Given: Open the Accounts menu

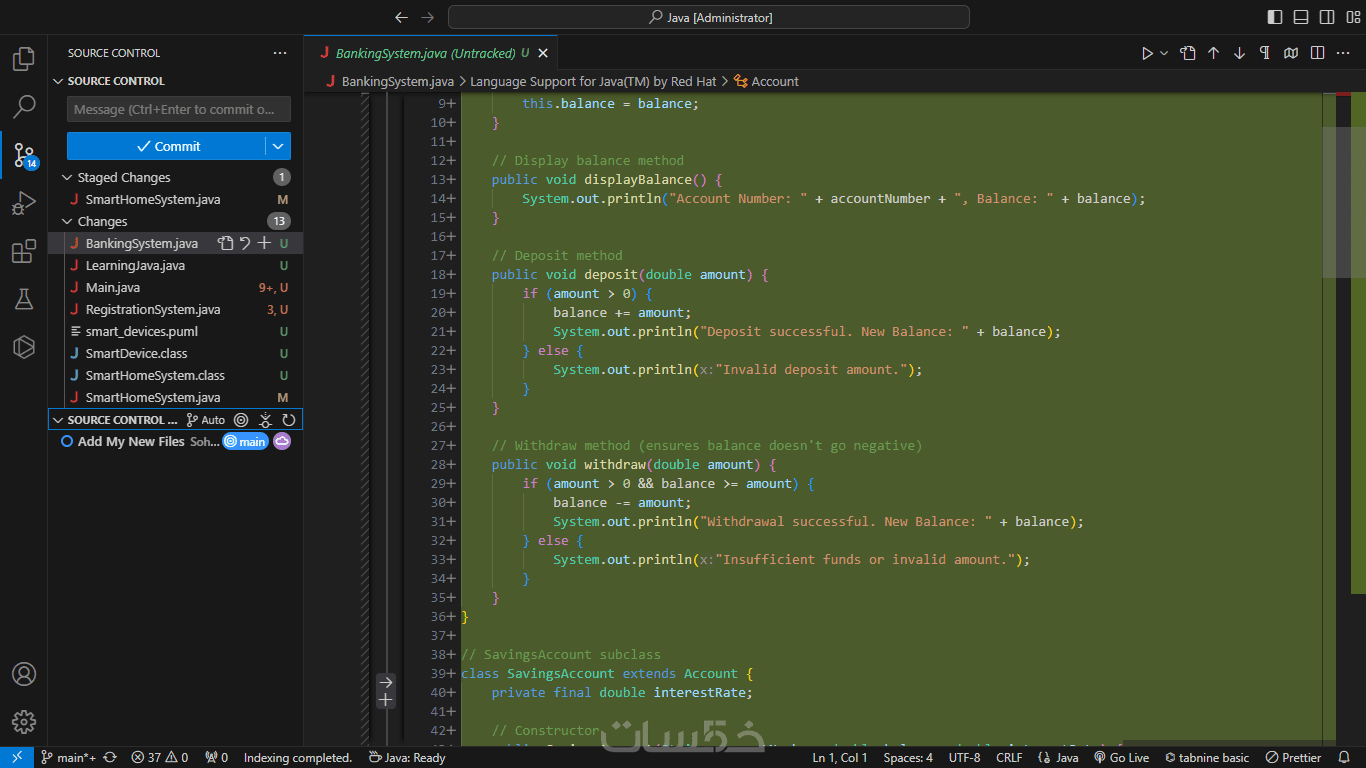Looking at the screenshot, I should tap(24, 674).
